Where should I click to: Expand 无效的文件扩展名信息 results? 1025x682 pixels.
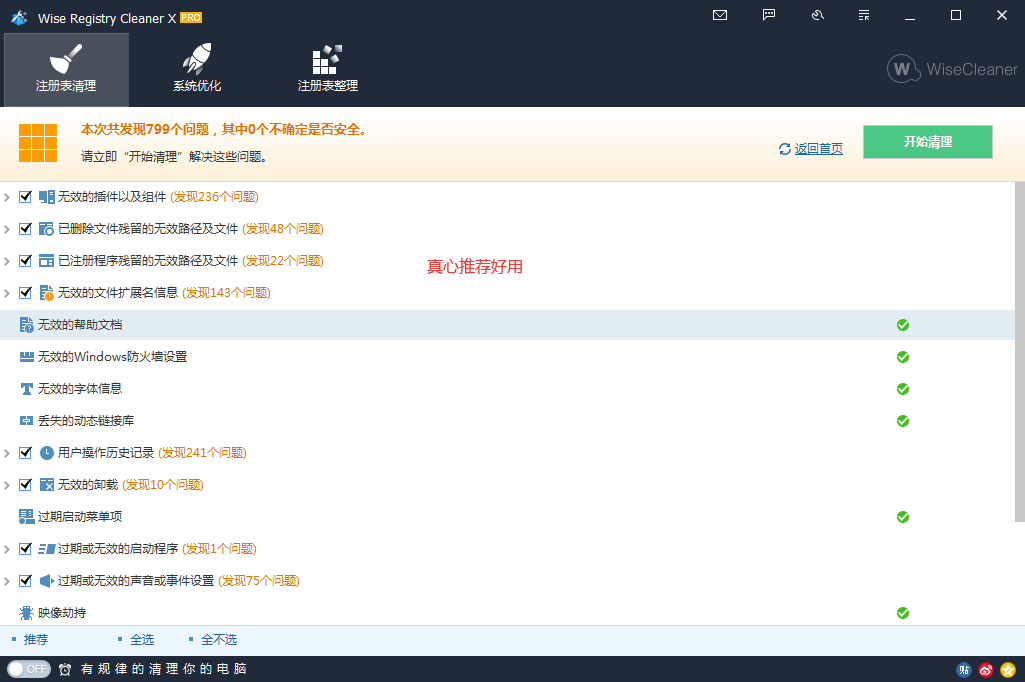point(8,292)
